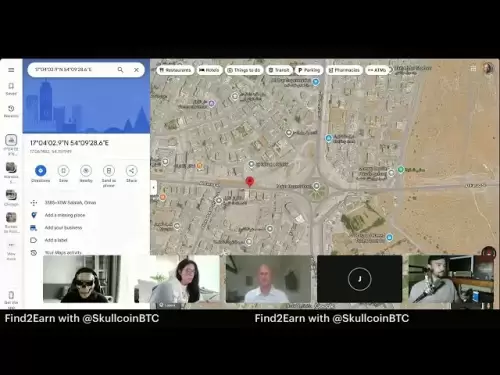The width and height of the screenshot is (500, 375).
Task: Click inside the coordinates search field
Action: 73,70
